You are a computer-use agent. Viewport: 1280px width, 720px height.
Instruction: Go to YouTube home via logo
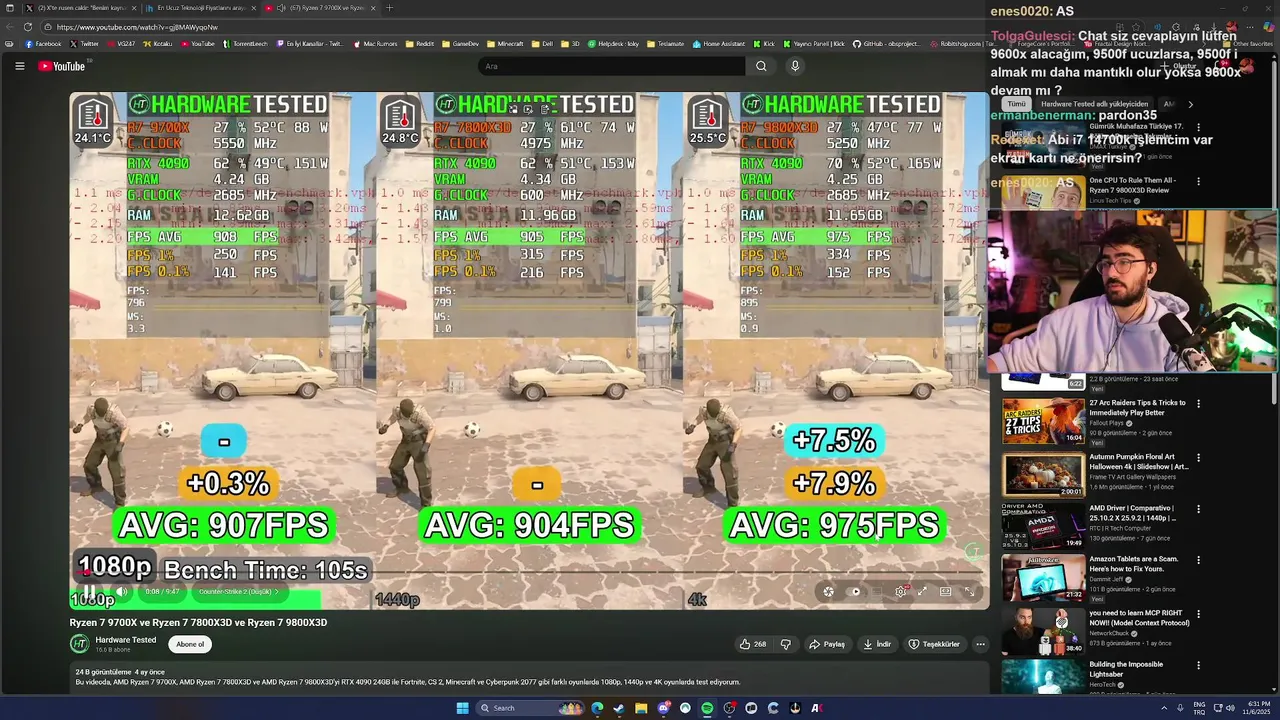[x=62, y=66]
